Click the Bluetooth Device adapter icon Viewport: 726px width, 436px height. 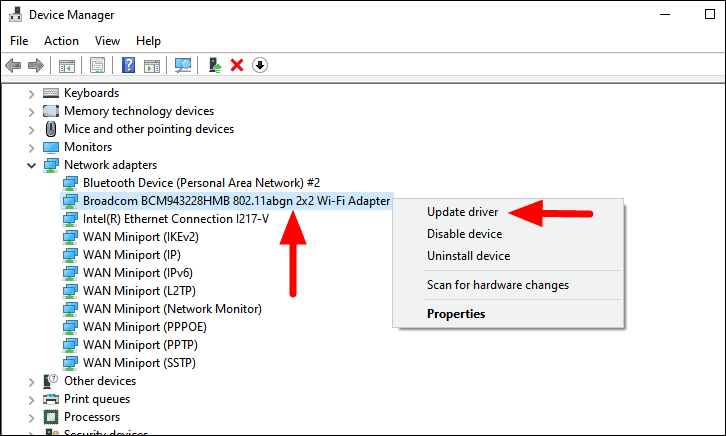(x=70, y=183)
